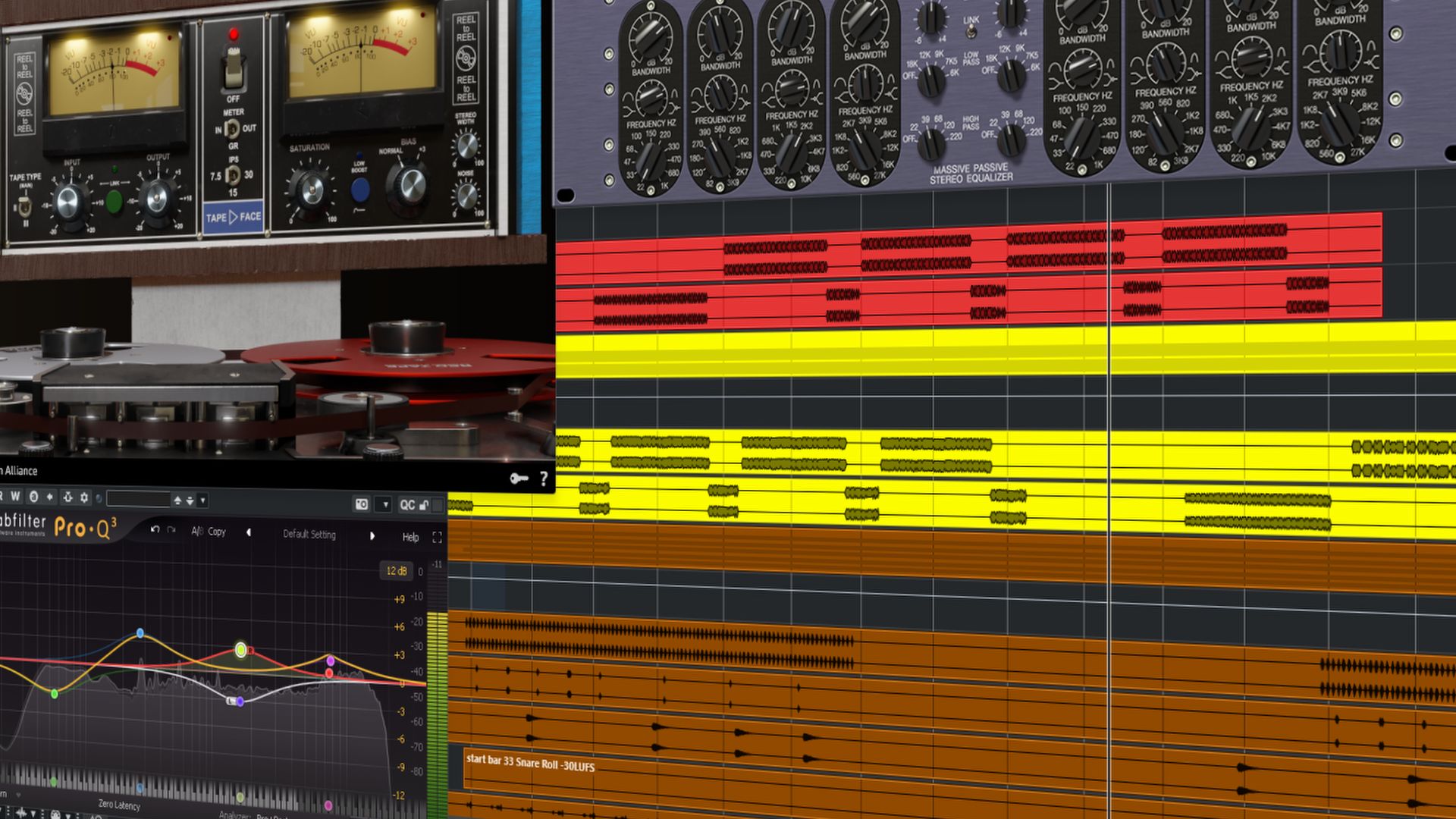
Task: Open the Zero Latency processing mode menu
Action: 119,805
